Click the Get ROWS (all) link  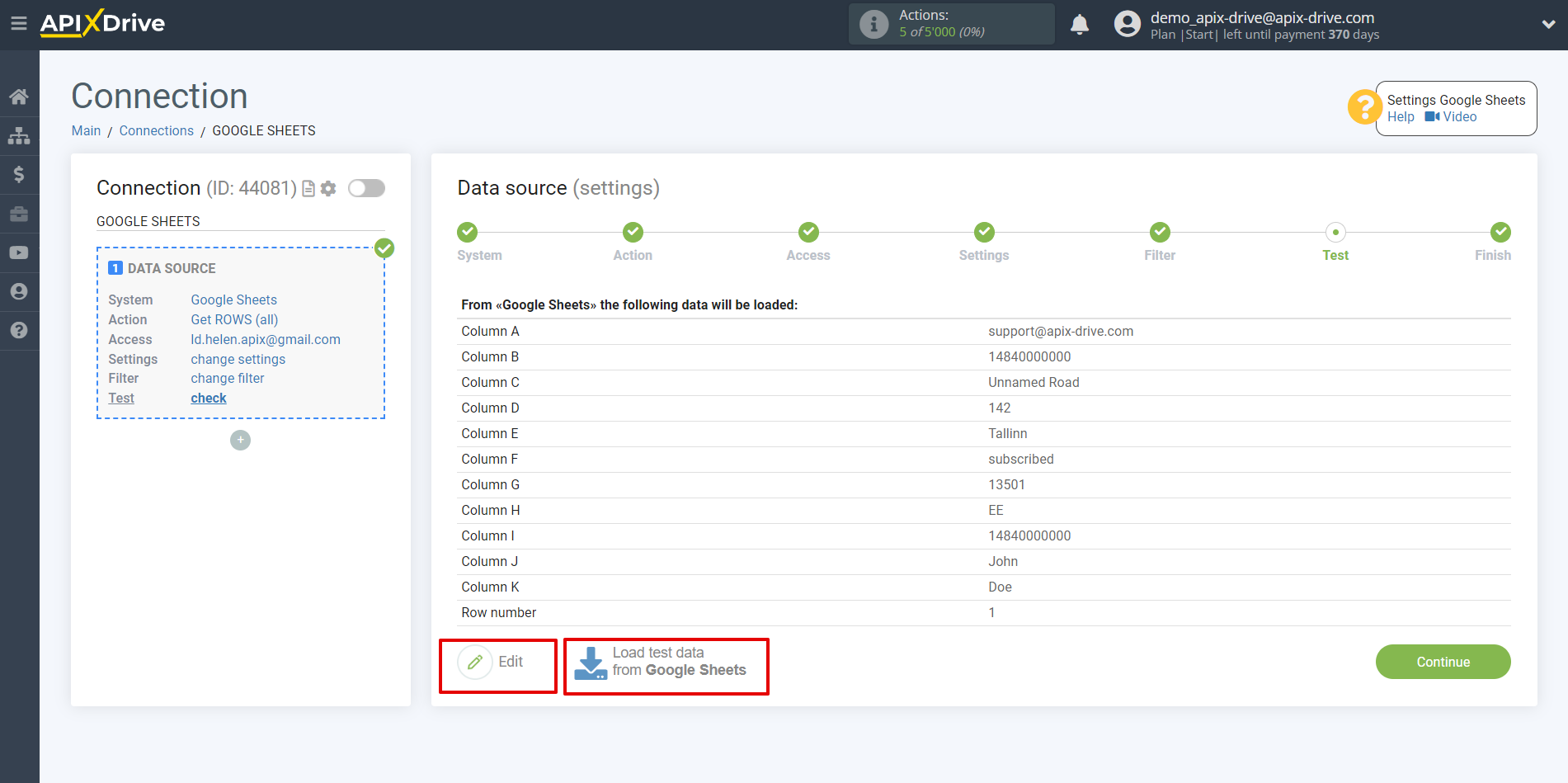[x=234, y=320]
